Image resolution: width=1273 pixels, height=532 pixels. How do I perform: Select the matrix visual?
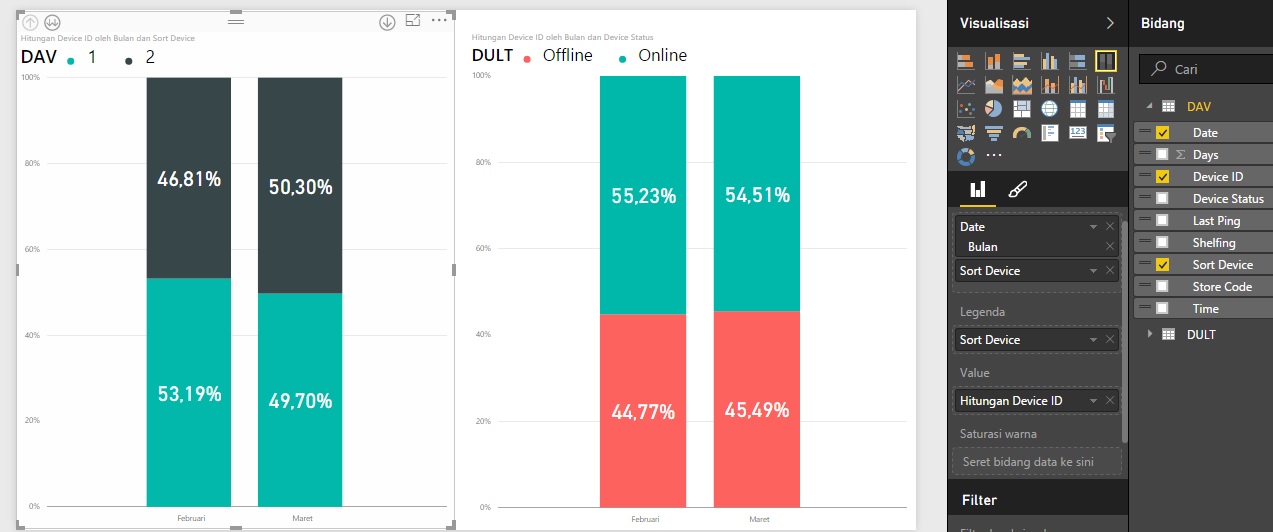(1106, 109)
